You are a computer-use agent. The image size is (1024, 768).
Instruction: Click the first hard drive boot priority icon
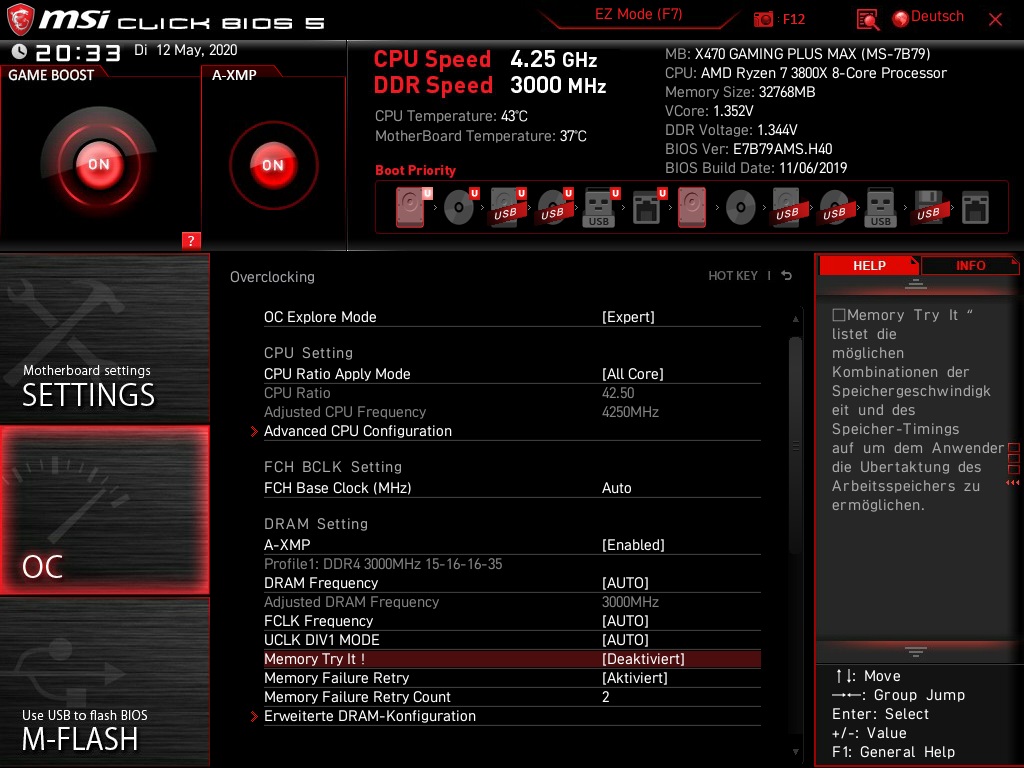click(x=409, y=206)
